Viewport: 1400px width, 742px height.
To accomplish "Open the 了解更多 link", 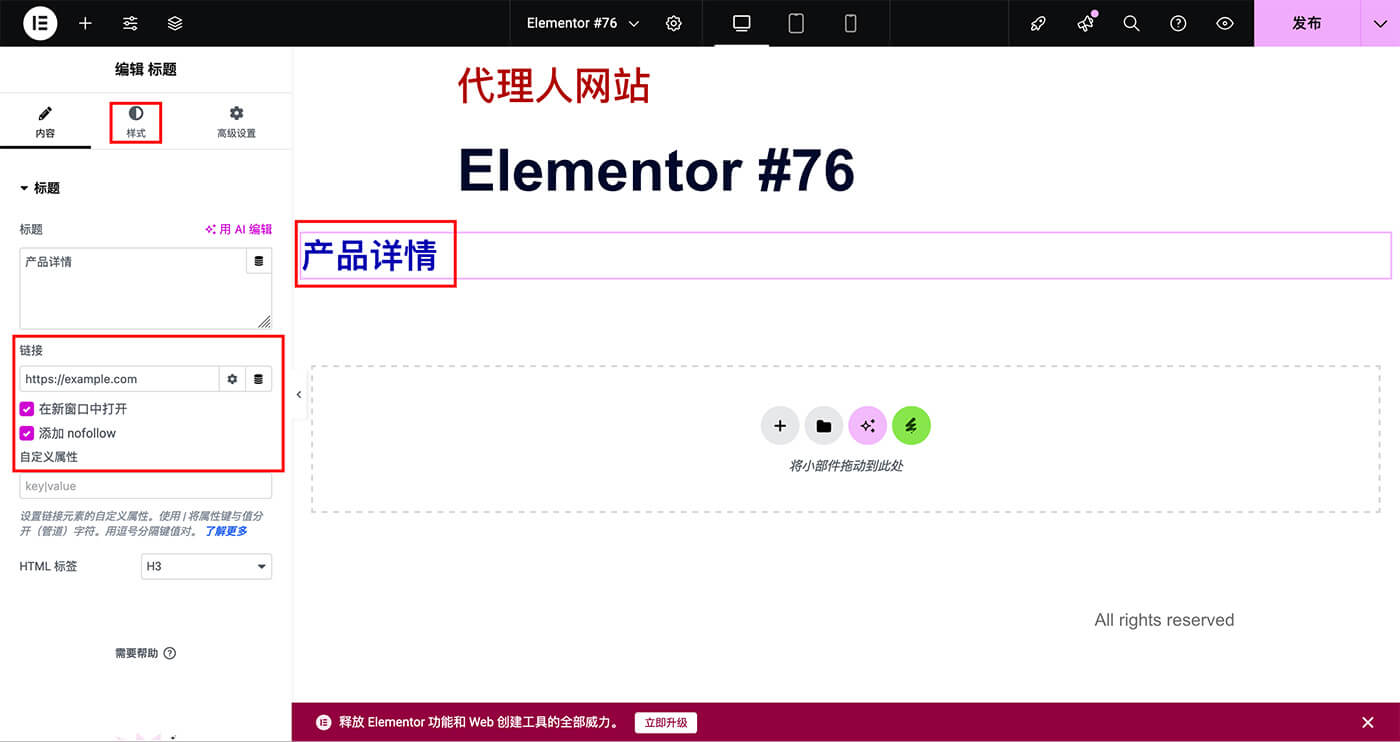I will [x=226, y=531].
